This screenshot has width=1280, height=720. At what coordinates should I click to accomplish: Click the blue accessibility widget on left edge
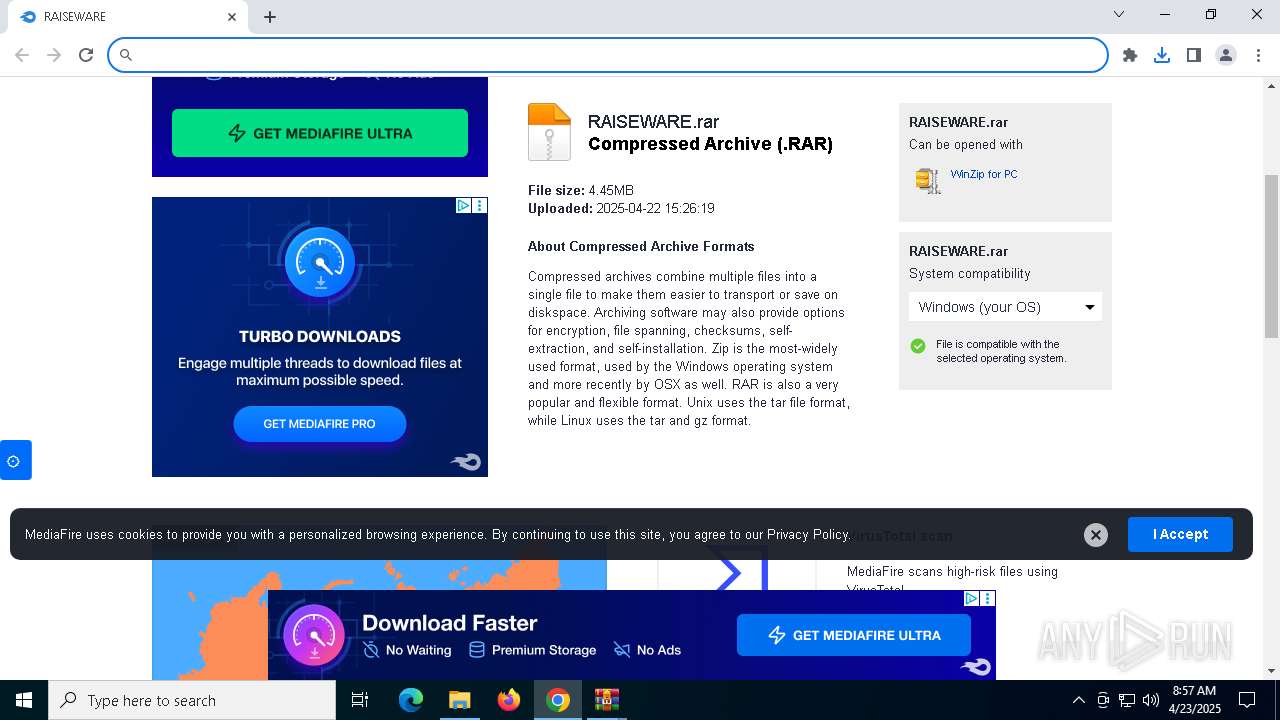click(x=15, y=460)
